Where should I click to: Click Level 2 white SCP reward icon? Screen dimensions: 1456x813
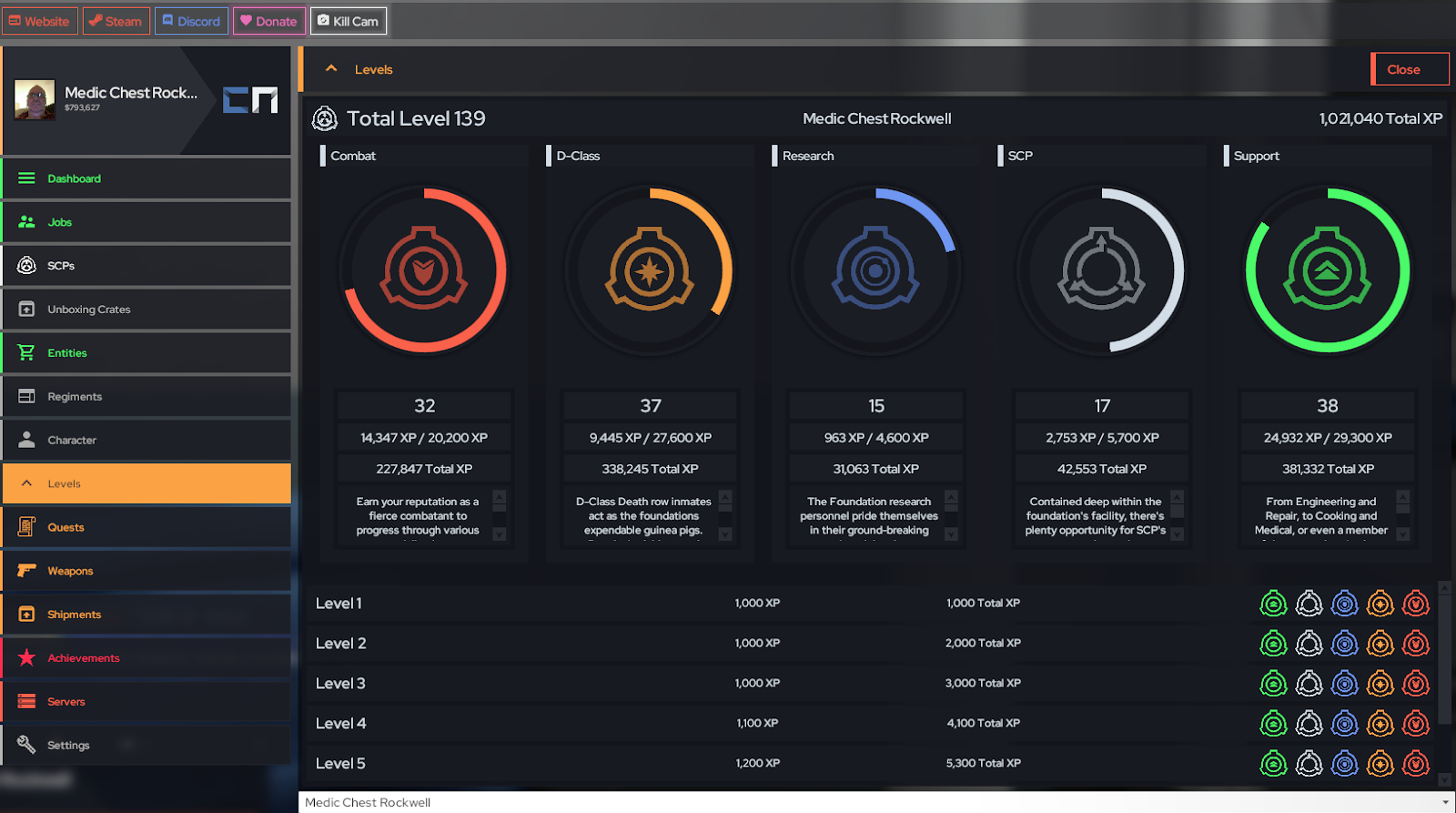coord(1309,644)
